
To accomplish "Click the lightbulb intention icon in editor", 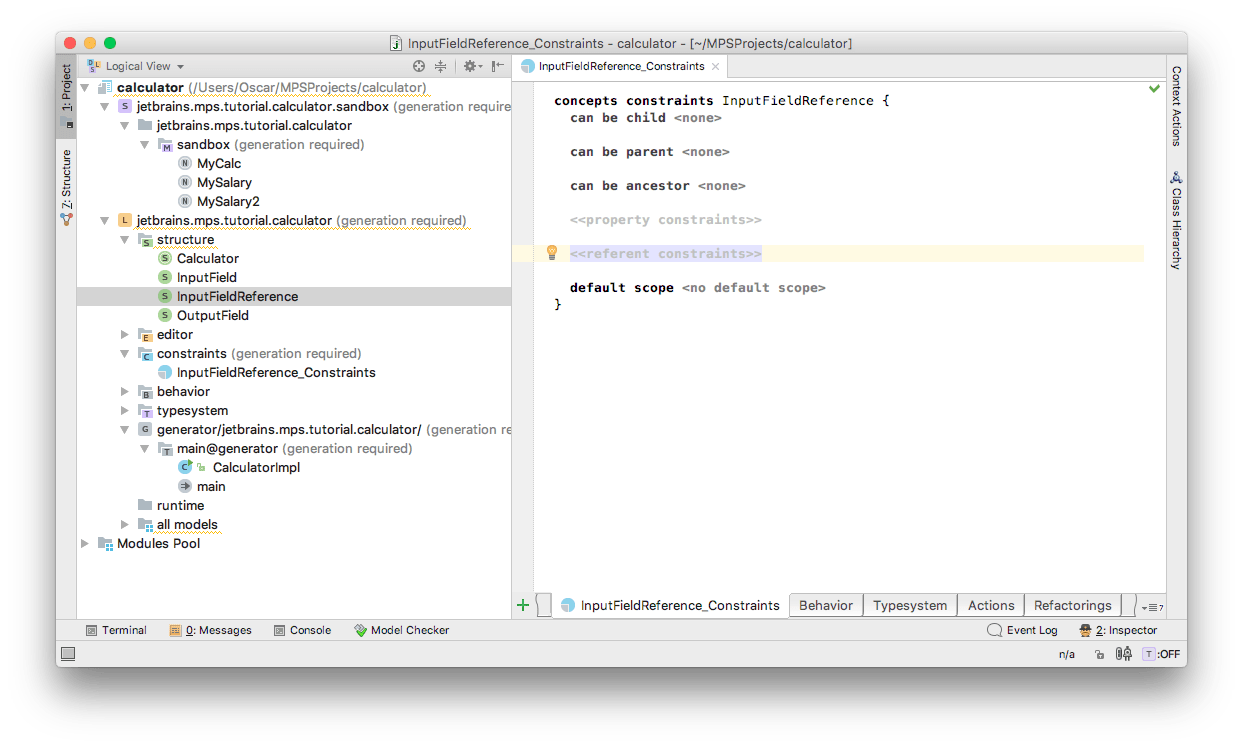I will click(551, 253).
